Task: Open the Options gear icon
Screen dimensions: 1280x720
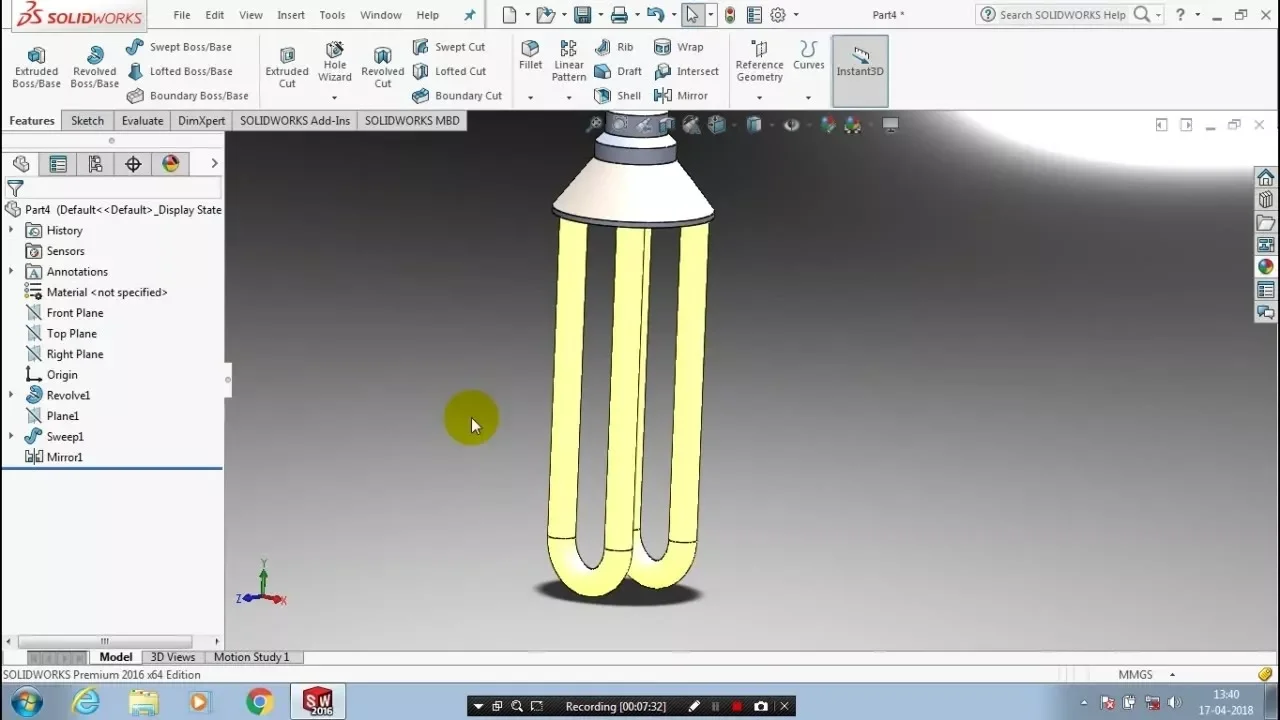Action: [778, 15]
